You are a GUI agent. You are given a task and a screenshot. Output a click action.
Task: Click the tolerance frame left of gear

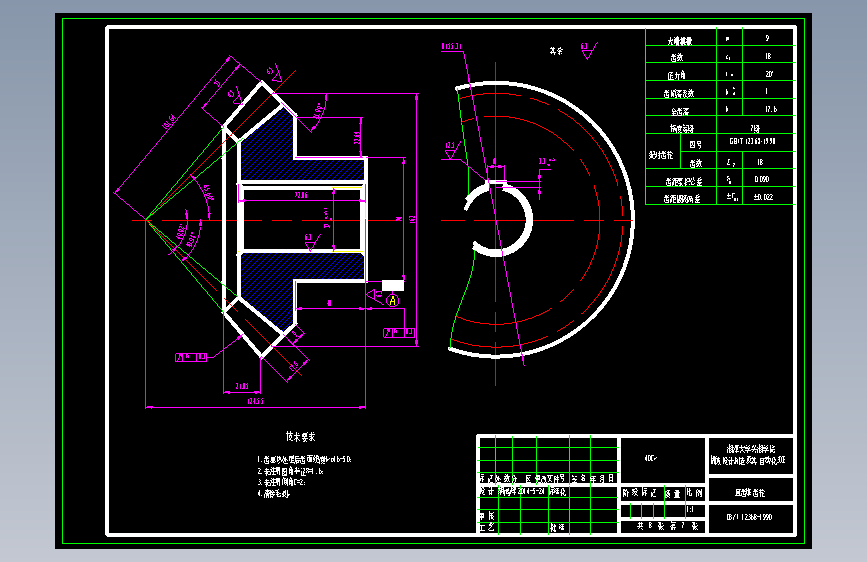191,357
